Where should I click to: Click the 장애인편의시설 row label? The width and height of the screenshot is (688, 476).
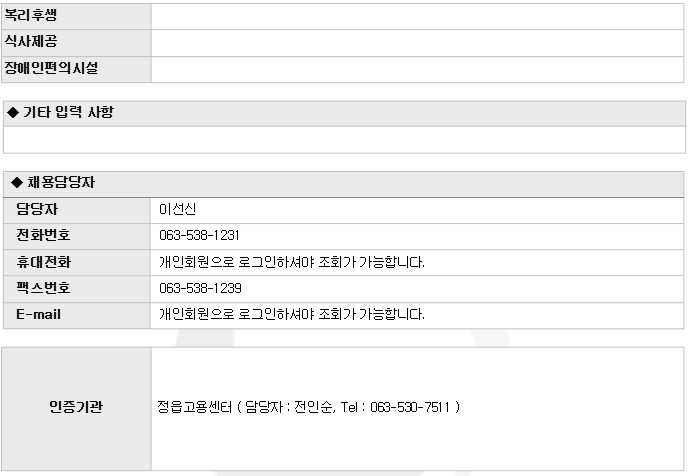tap(57, 69)
